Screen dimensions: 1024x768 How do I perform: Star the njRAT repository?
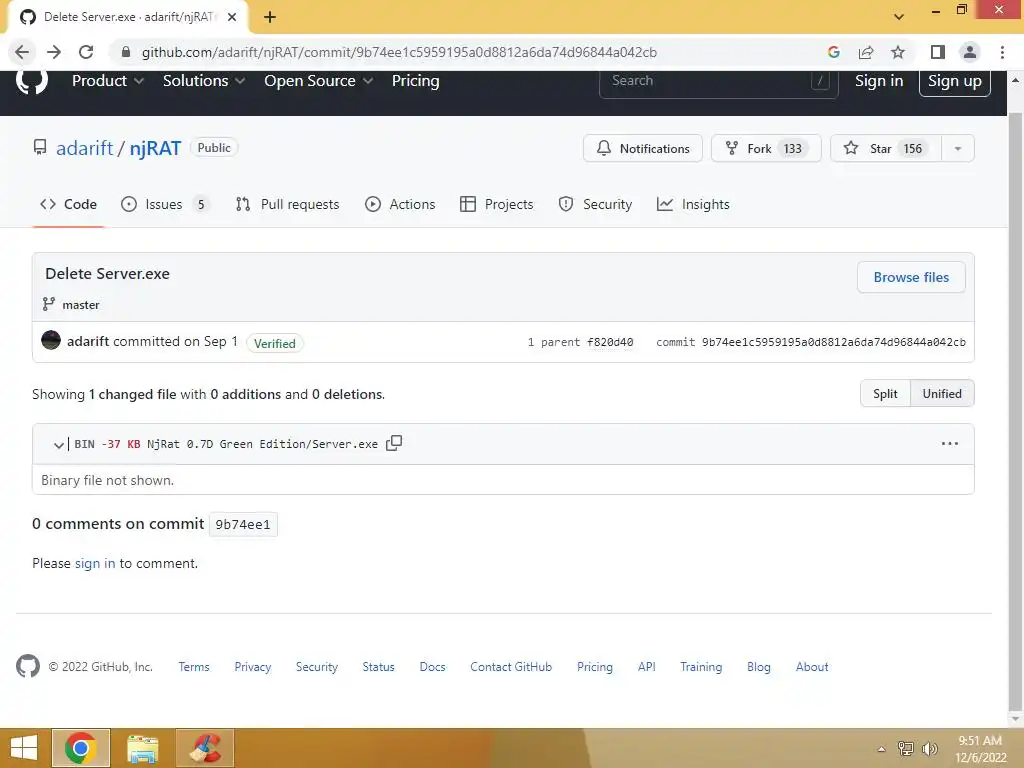point(886,148)
